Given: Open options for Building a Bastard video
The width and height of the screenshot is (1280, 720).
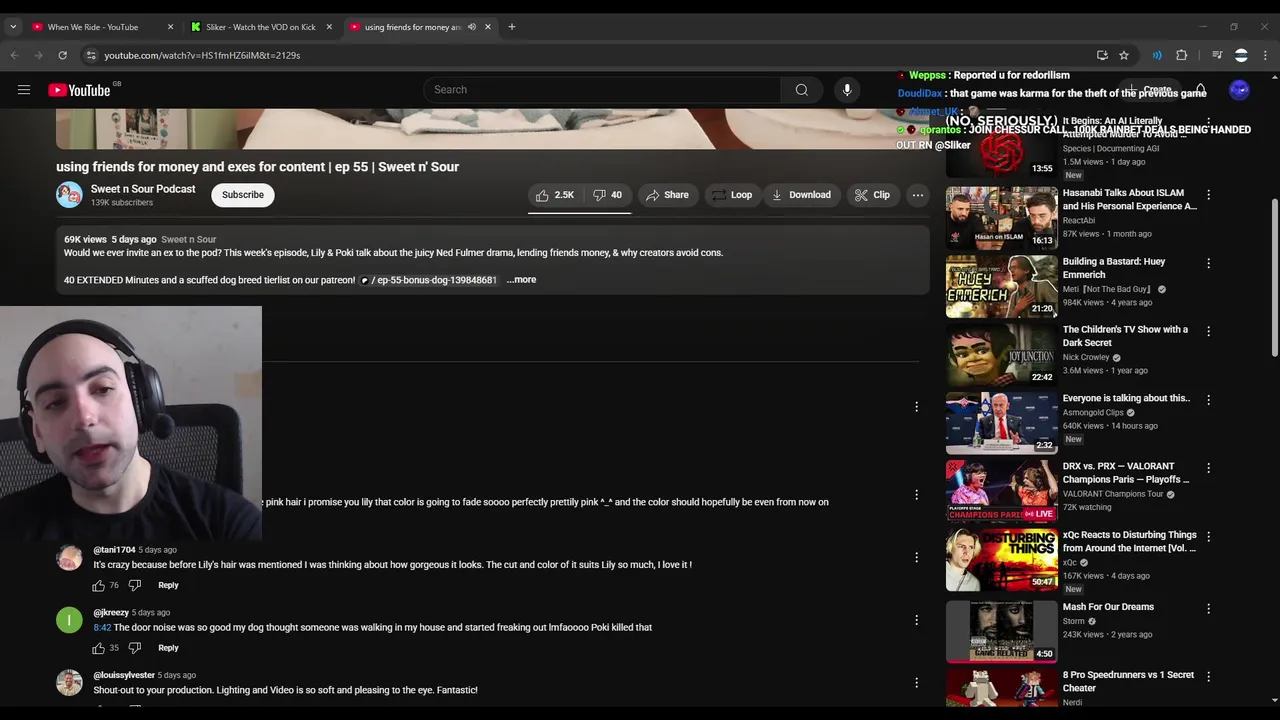Looking at the screenshot, I should 1208,264.
